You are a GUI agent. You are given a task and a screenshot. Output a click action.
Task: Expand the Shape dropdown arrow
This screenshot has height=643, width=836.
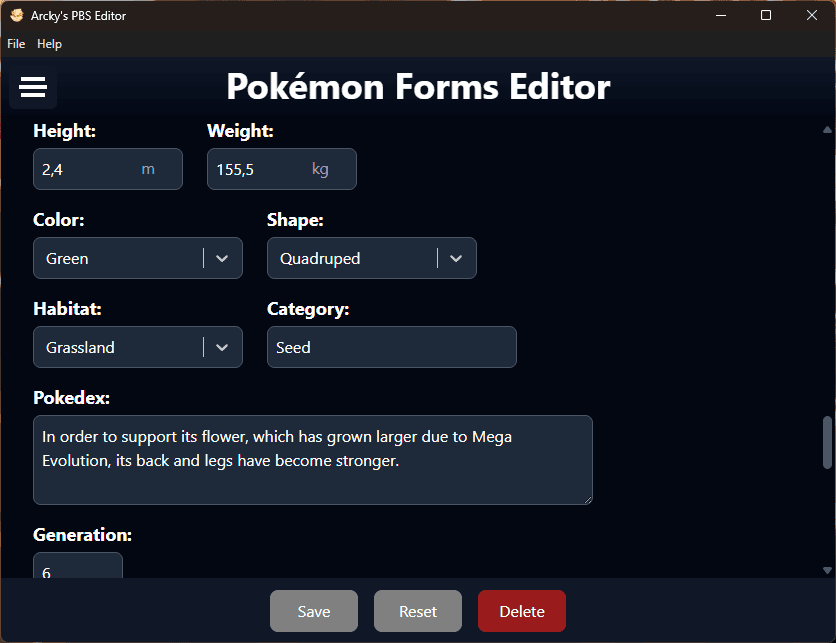click(456, 258)
